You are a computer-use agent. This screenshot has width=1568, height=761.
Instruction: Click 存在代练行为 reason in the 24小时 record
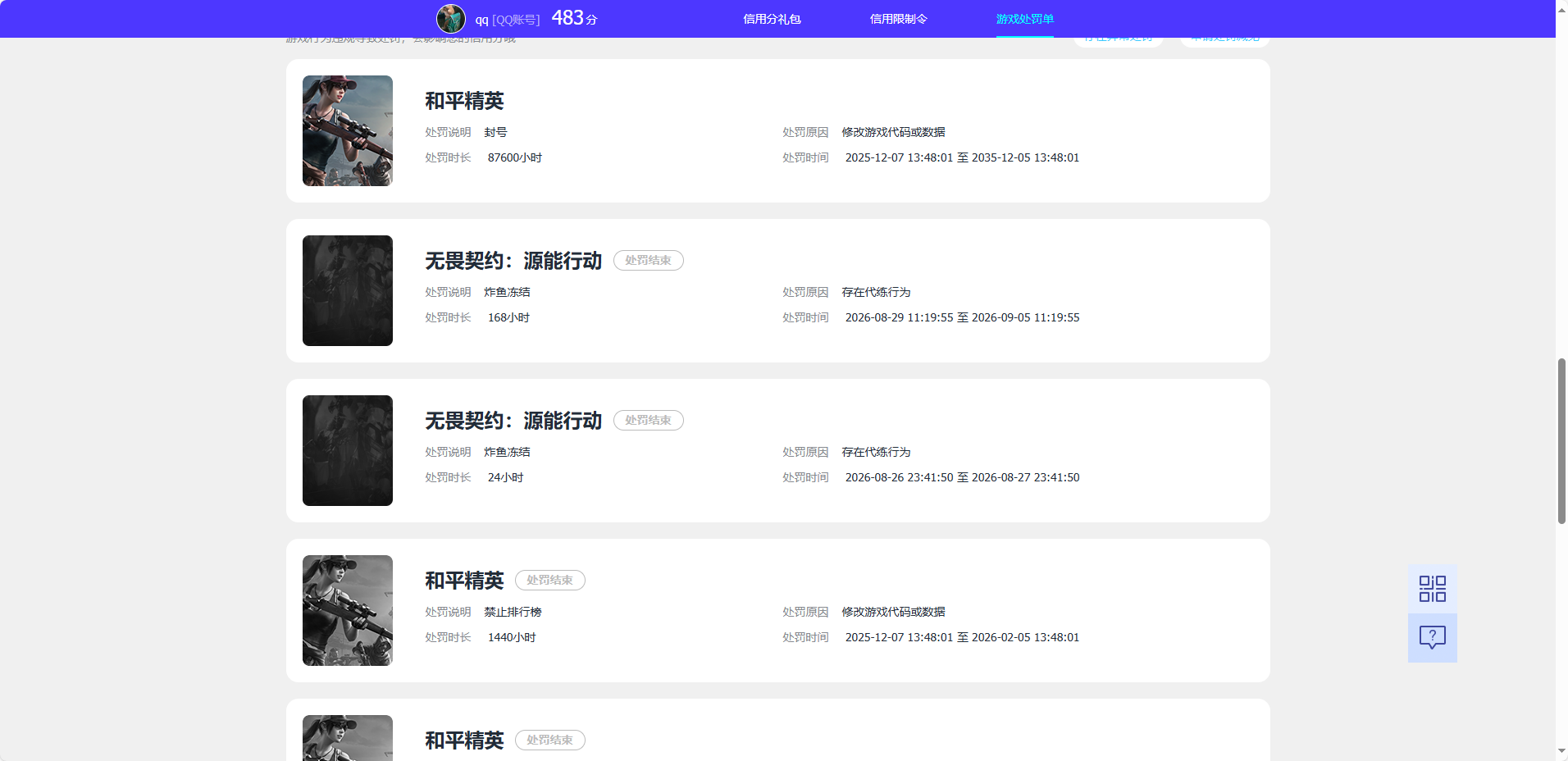(x=876, y=452)
